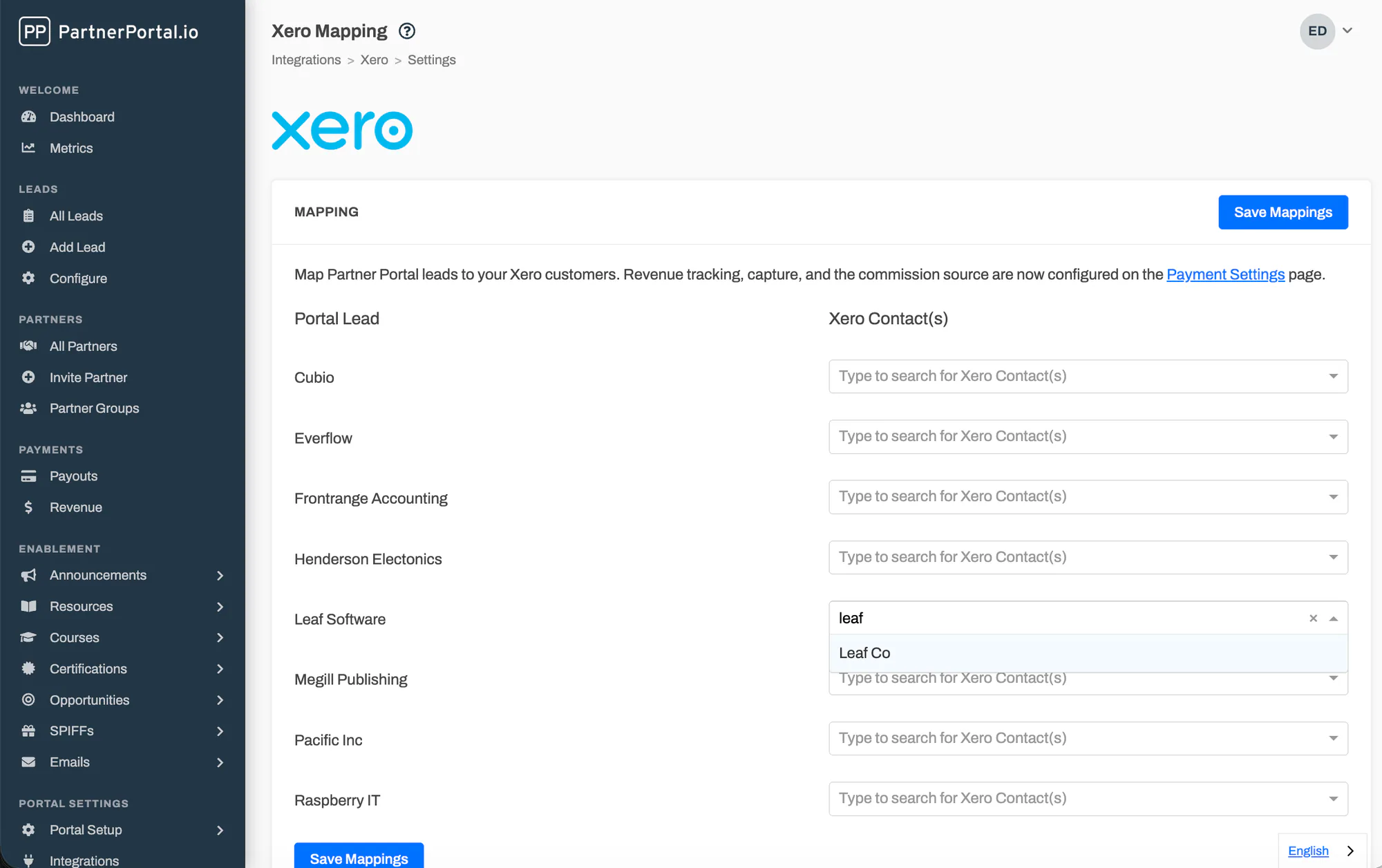Viewport: 1382px width, 868px height.
Task: Click the Configure gear icon
Action: pyautogui.click(x=28, y=278)
